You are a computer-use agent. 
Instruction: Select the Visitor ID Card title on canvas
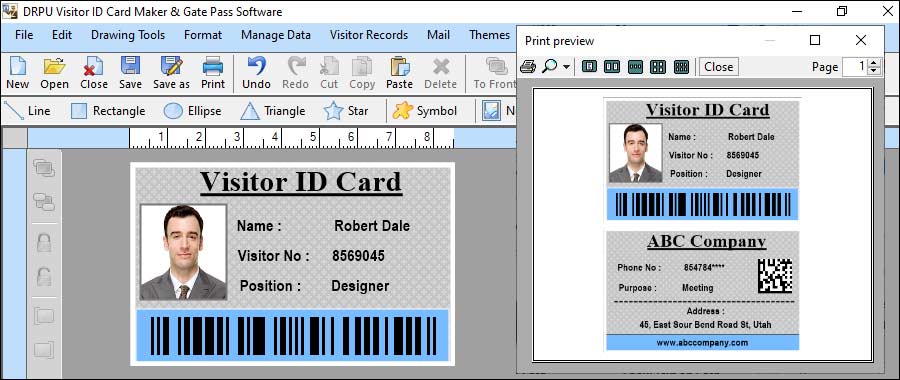[x=301, y=183]
